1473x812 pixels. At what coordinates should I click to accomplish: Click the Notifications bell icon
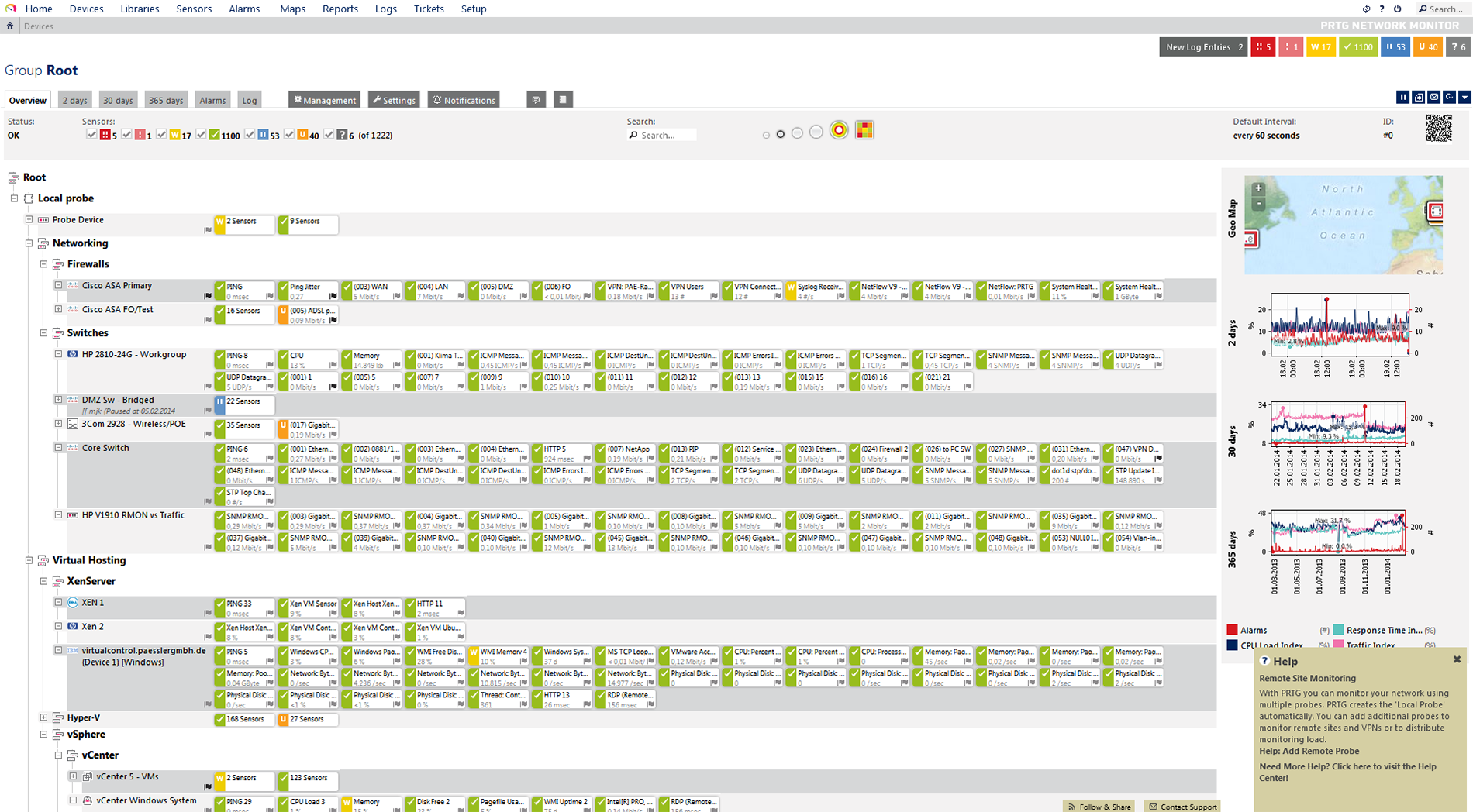click(x=463, y=99)
